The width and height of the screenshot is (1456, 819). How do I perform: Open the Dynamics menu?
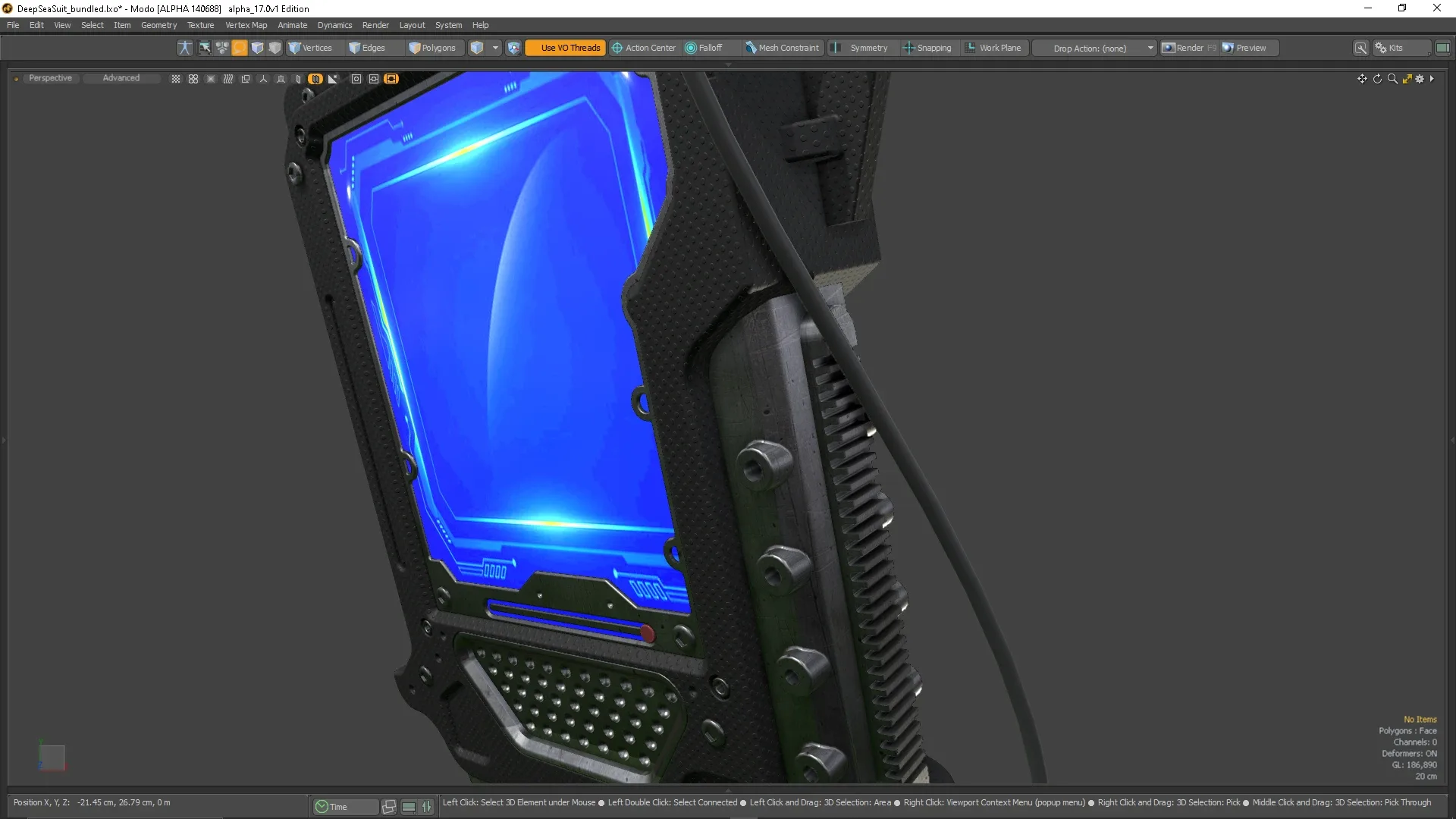coord(334,25)
